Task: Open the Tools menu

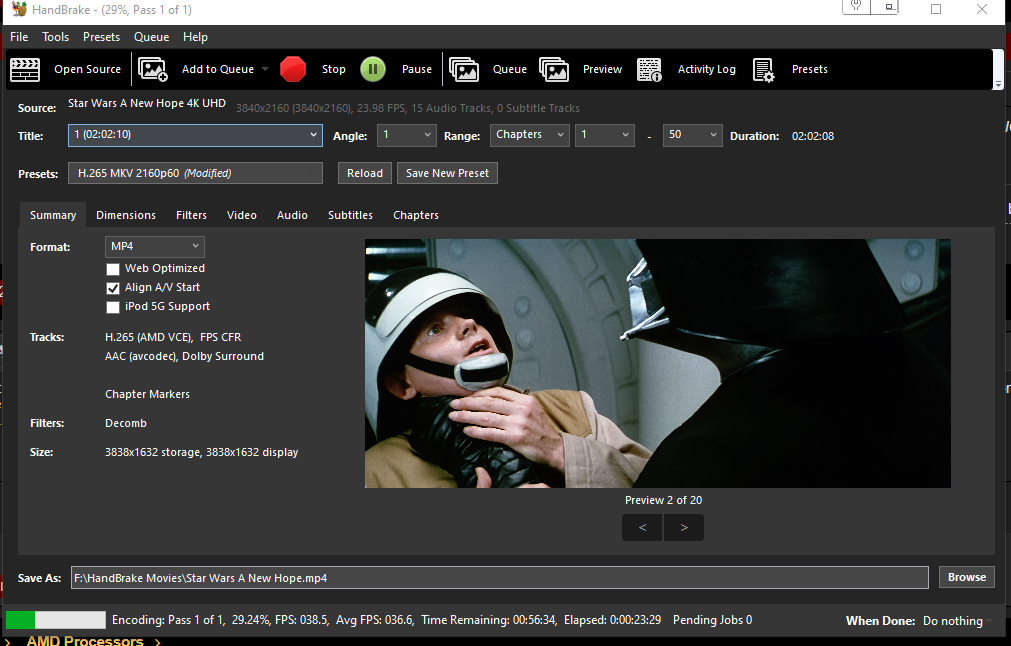Action: [x=55, y=37]
